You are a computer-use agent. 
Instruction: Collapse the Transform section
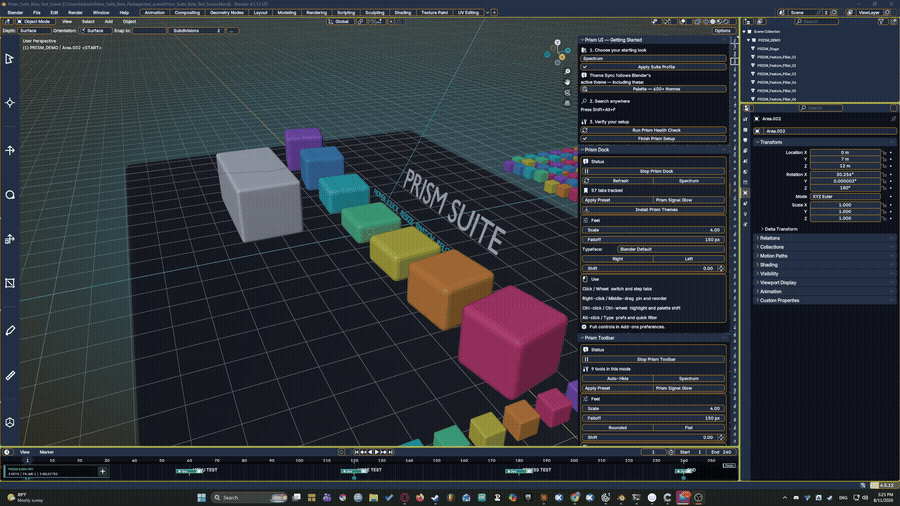point(758,142)
